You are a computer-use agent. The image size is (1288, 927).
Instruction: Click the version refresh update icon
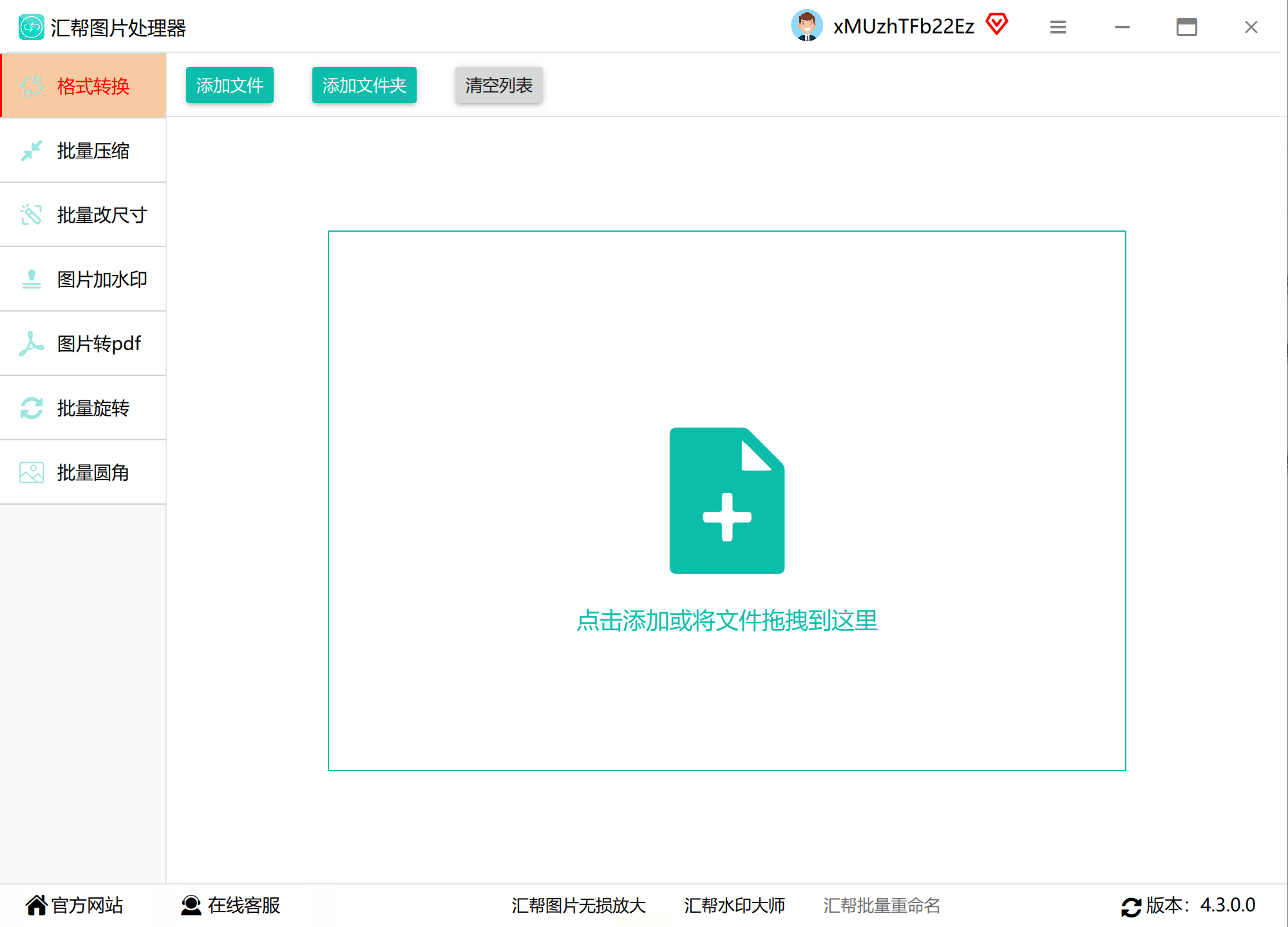pos(1131,906)
